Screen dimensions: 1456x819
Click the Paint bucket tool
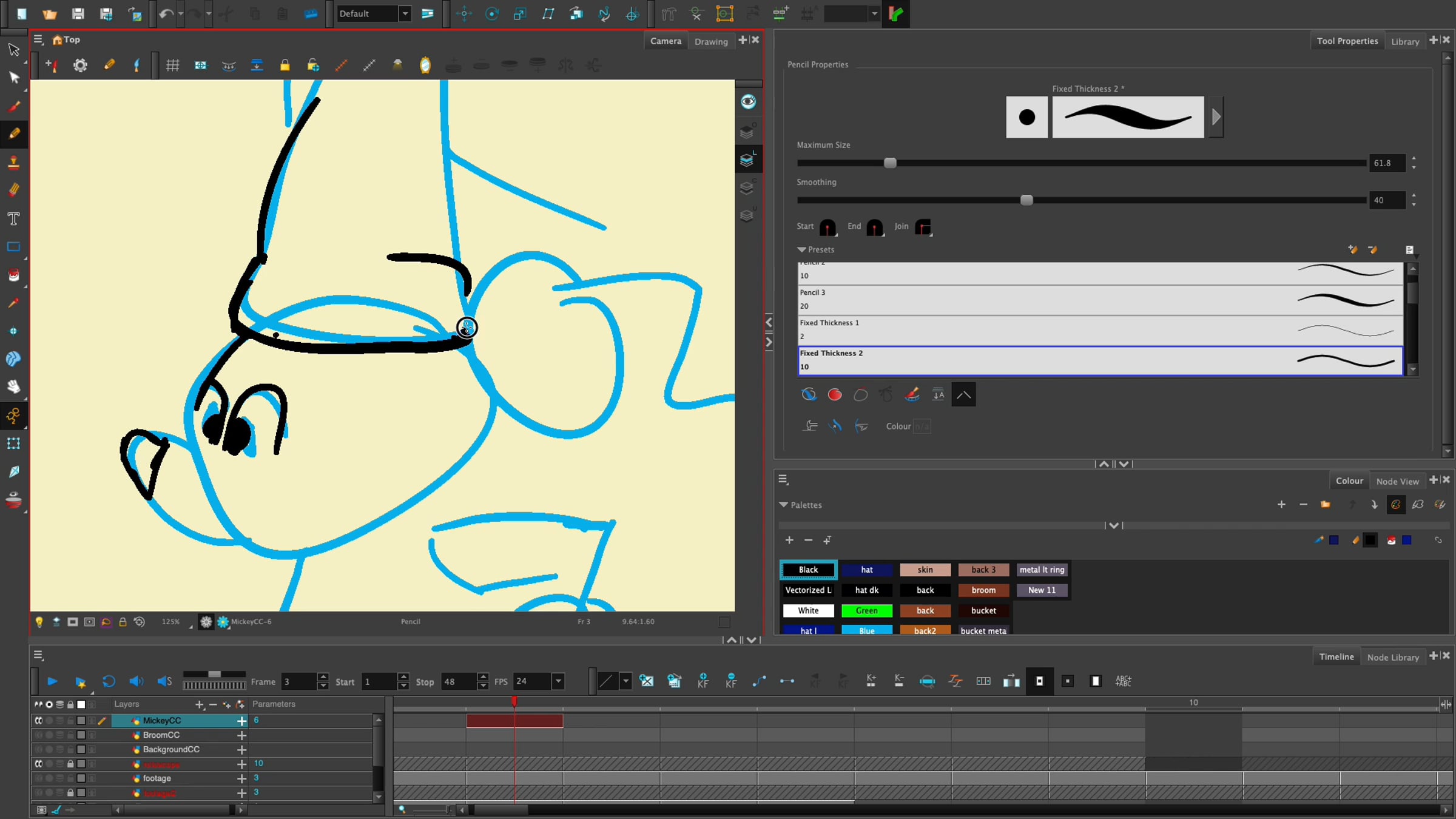(x=13, y=275)
